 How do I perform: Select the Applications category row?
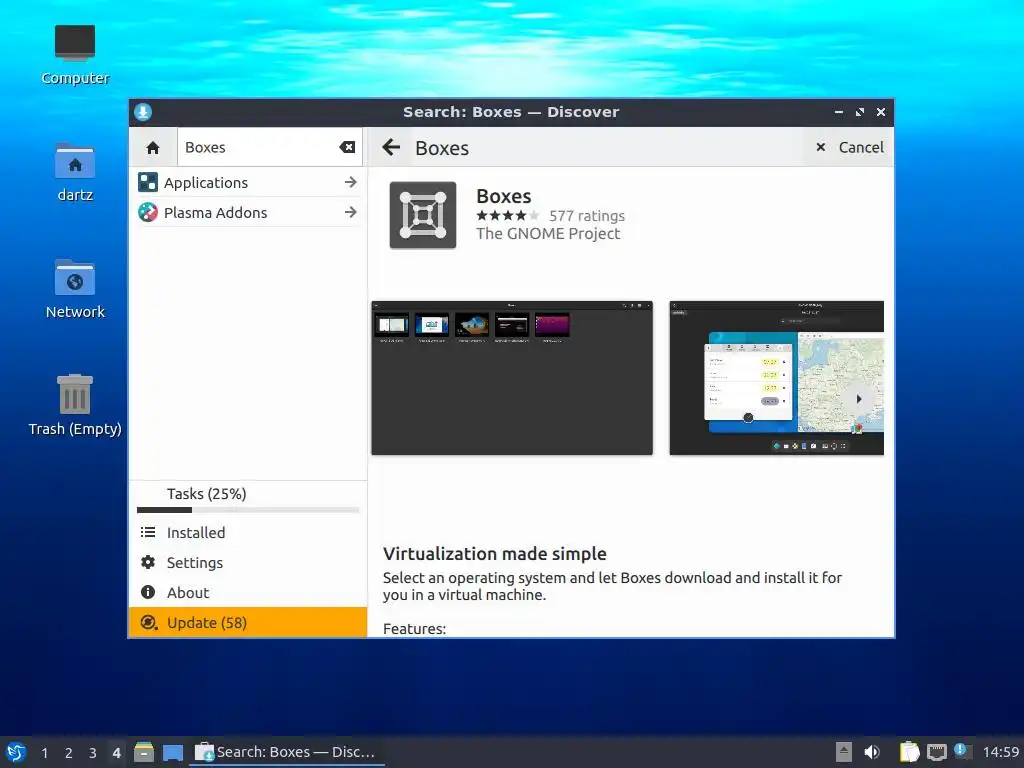point(248,182)
